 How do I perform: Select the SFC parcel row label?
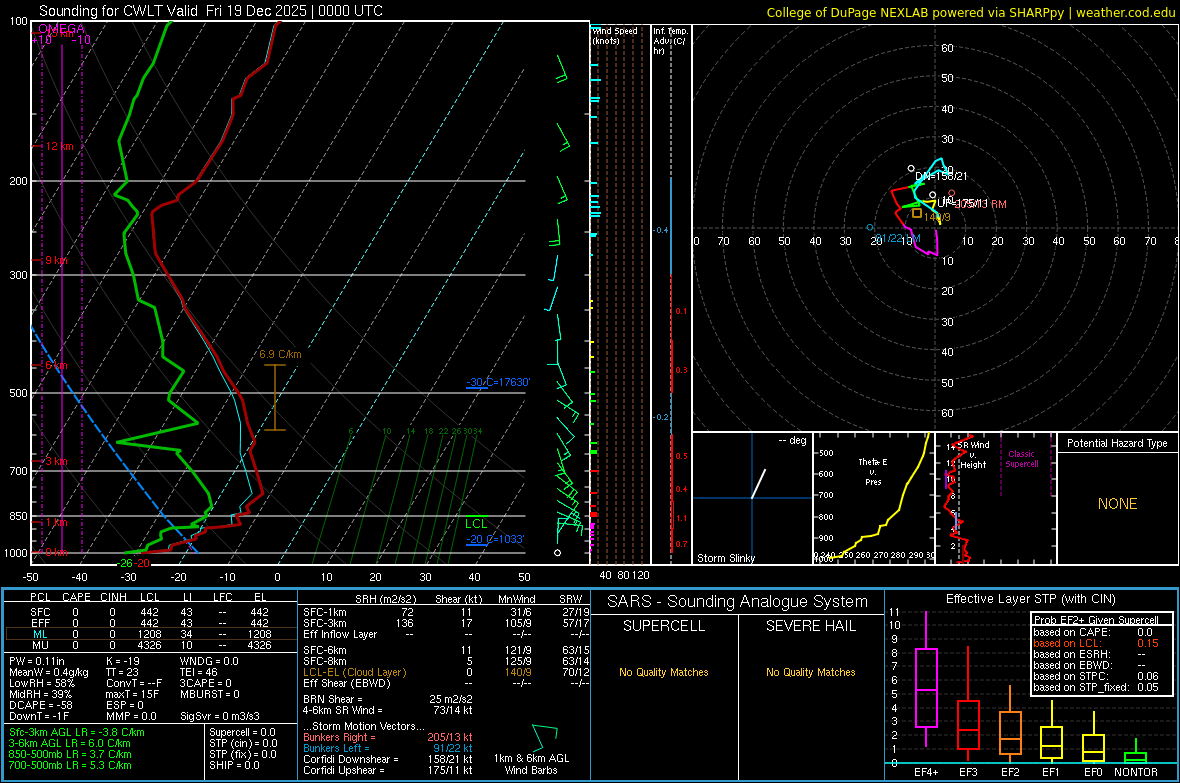pos(40,613)
